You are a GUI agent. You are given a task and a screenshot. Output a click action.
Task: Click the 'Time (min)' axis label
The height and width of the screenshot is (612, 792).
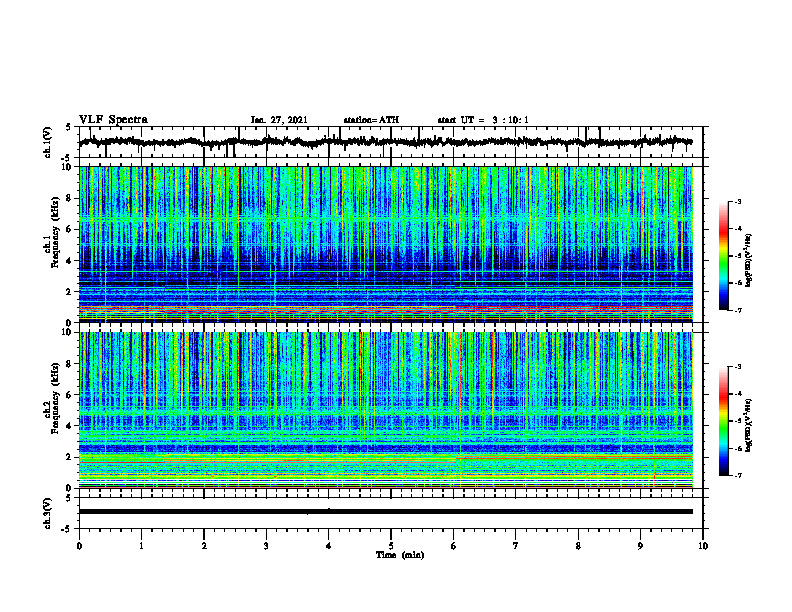click(x=400, y=555)
